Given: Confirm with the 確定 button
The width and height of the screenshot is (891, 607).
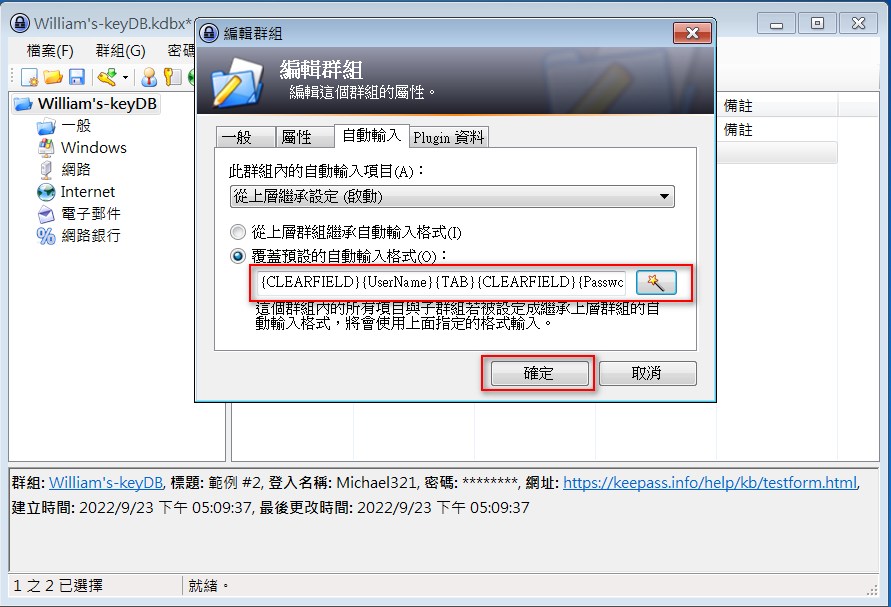Looking at the screenshot, I should point(539,373).
